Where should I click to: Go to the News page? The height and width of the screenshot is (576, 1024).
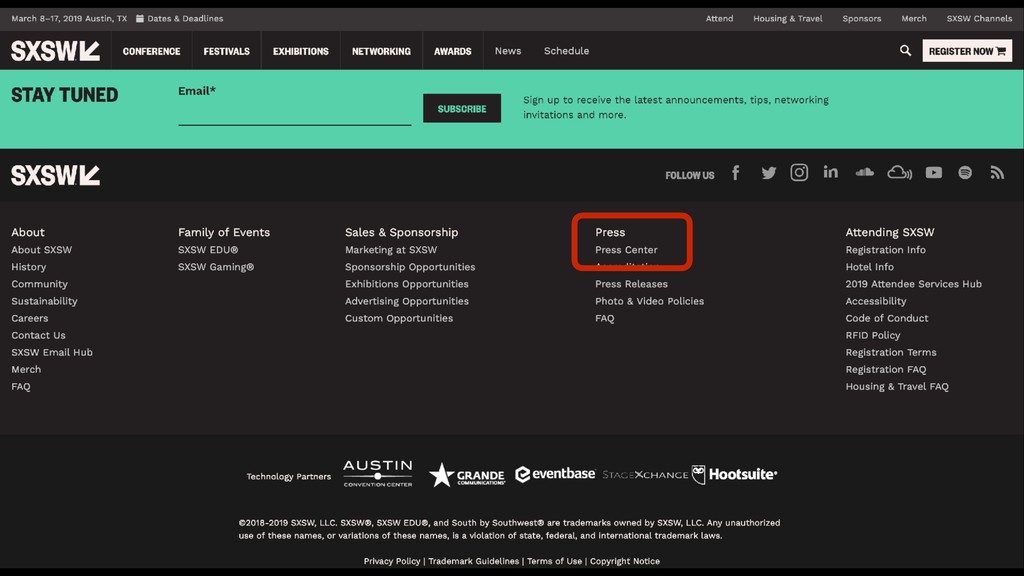pos(508,51)
